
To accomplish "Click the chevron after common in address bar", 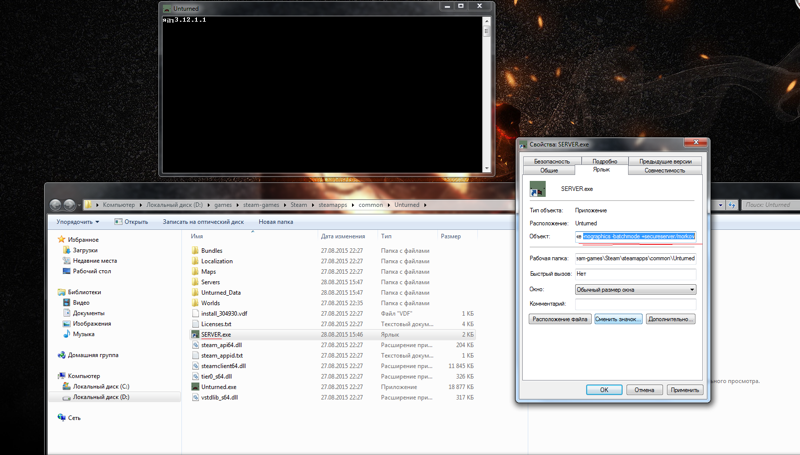I will 388,205.
